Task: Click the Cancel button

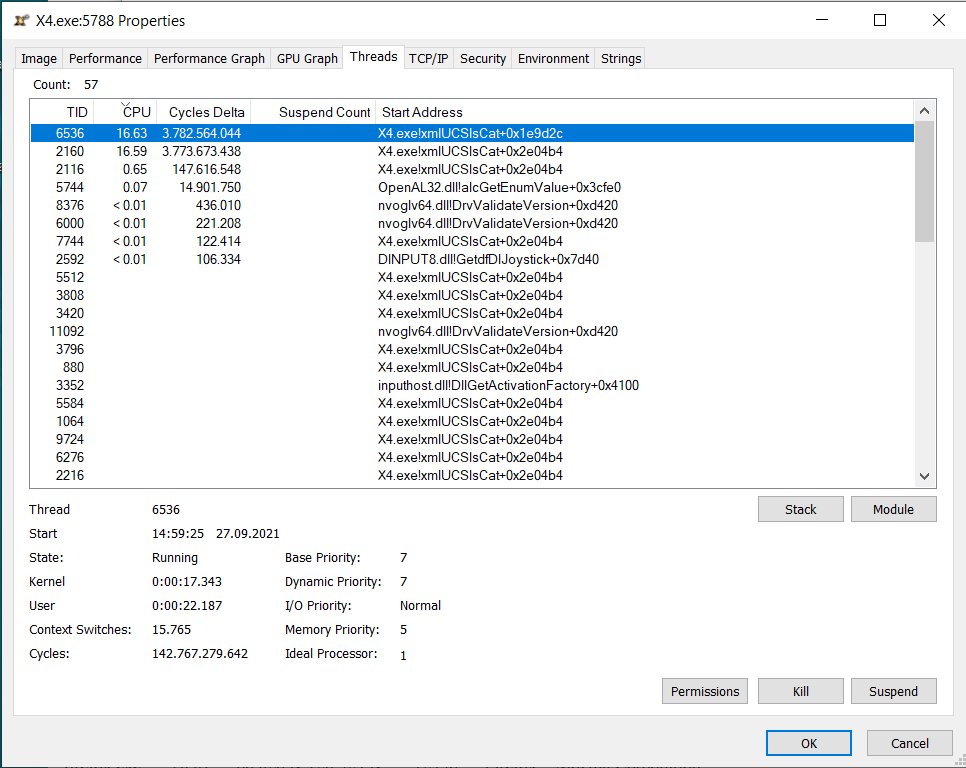Action: point(909,743)
